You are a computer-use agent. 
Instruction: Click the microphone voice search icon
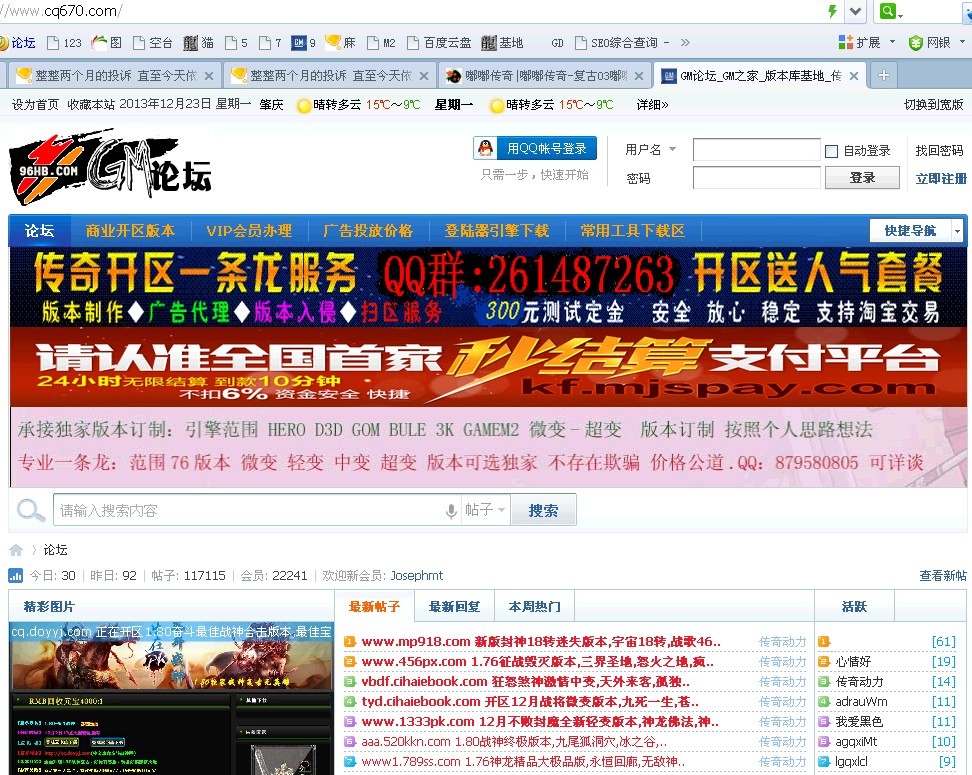pyautogui.click(x=451, y=511)
